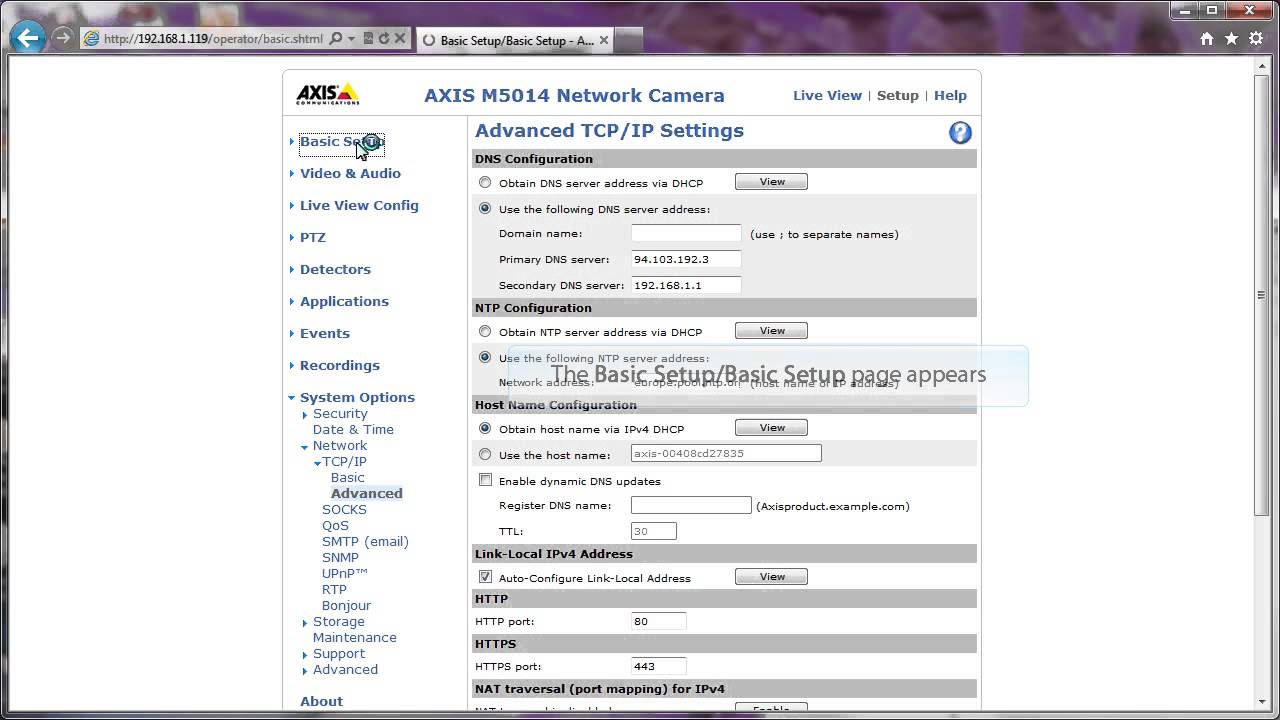Open the QoS network settings
Viewport: 1280px width, 720px height.
335,525
